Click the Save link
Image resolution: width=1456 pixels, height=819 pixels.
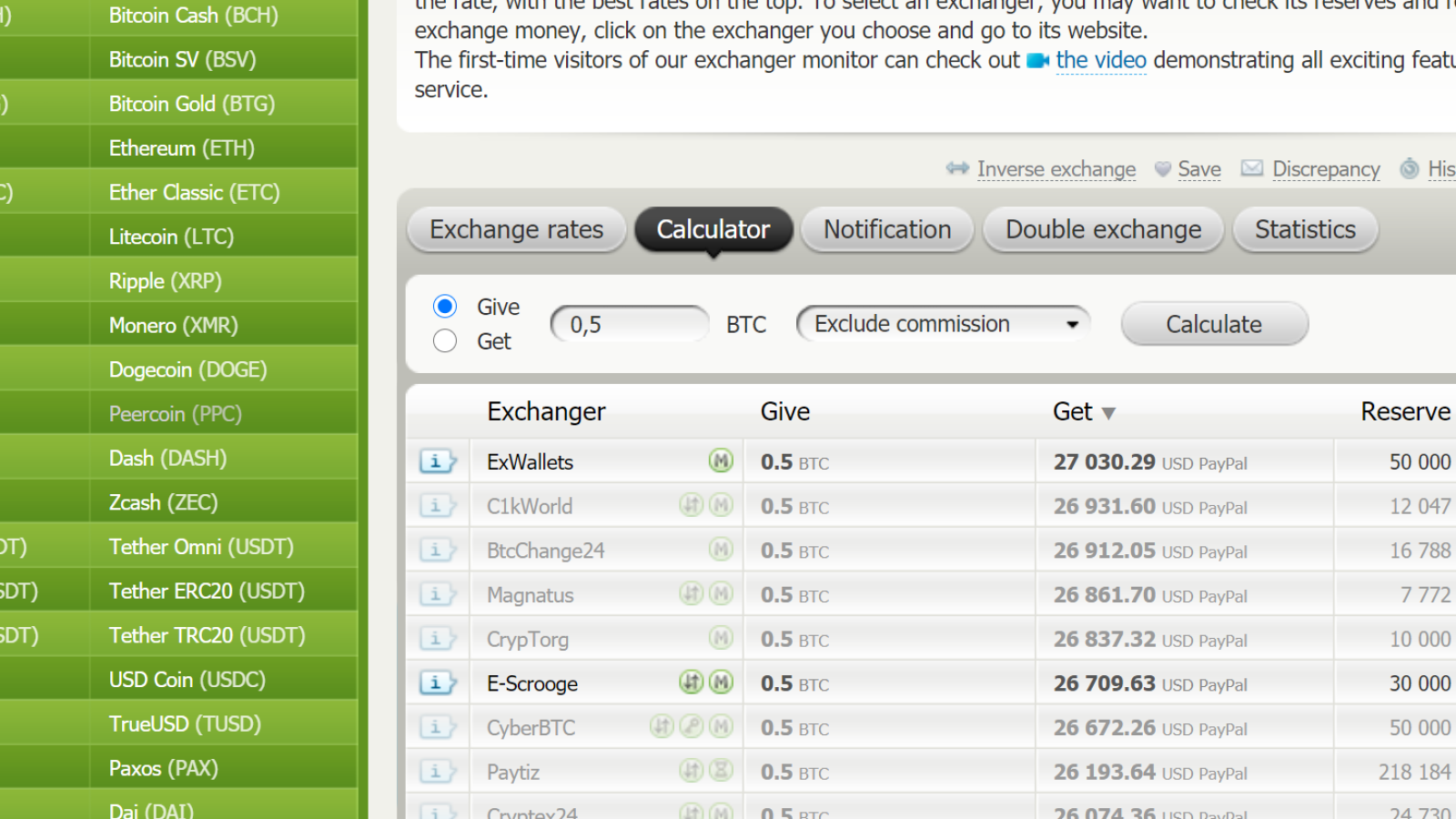click(x=1199, y=169)
